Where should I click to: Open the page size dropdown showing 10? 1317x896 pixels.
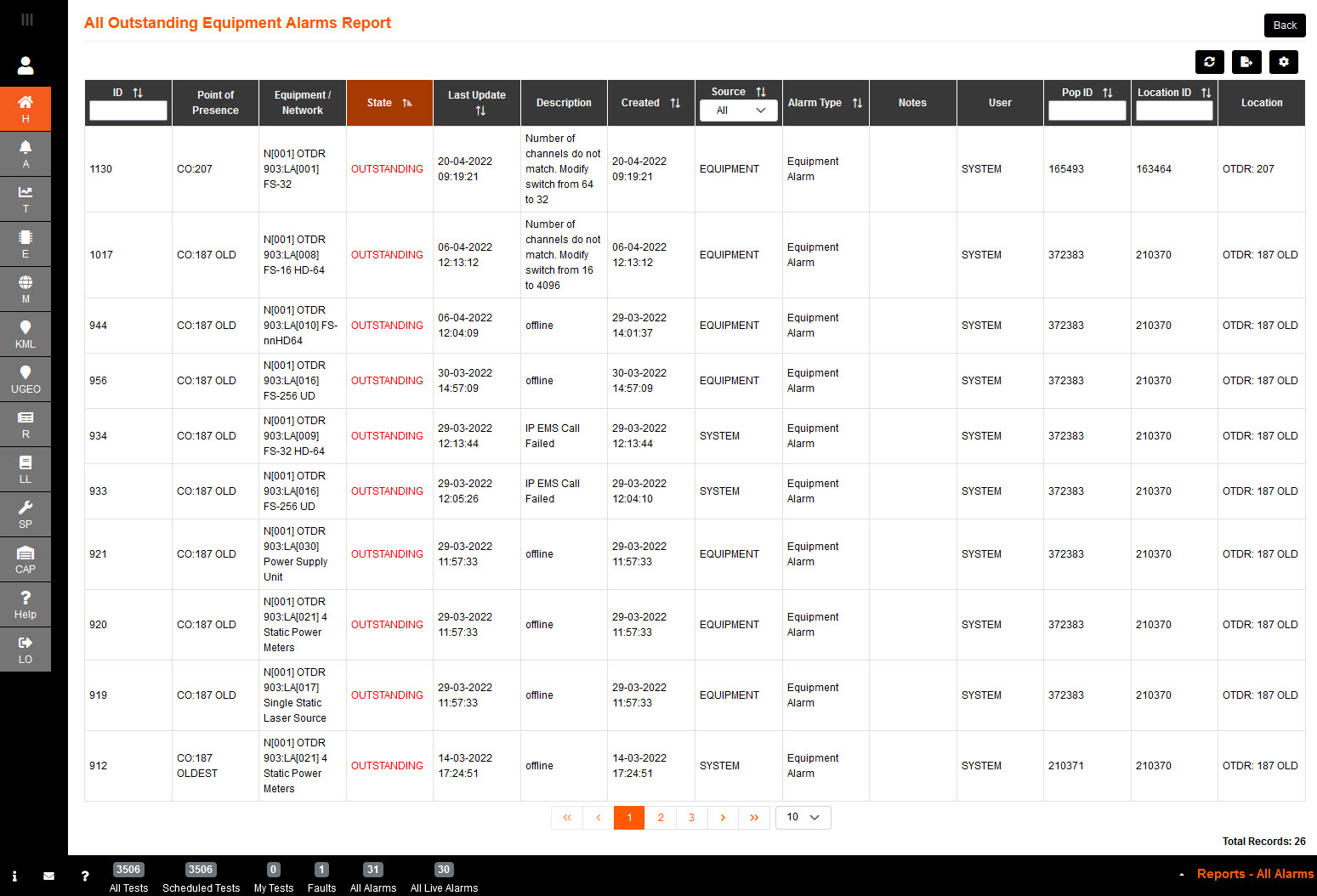[x=802, y=817]
